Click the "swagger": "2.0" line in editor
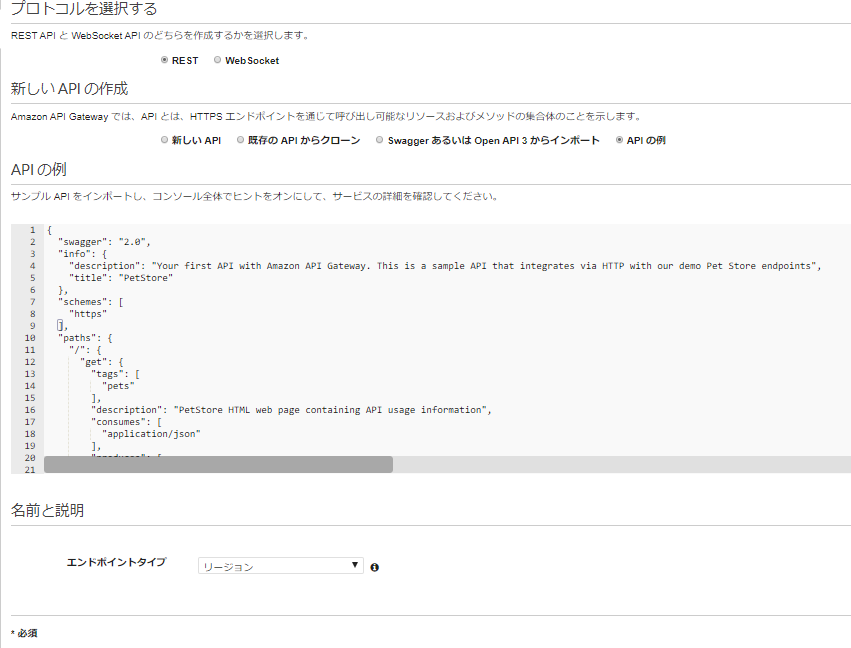This screenshot has height=648, width=851. click(x=104, y=242)
